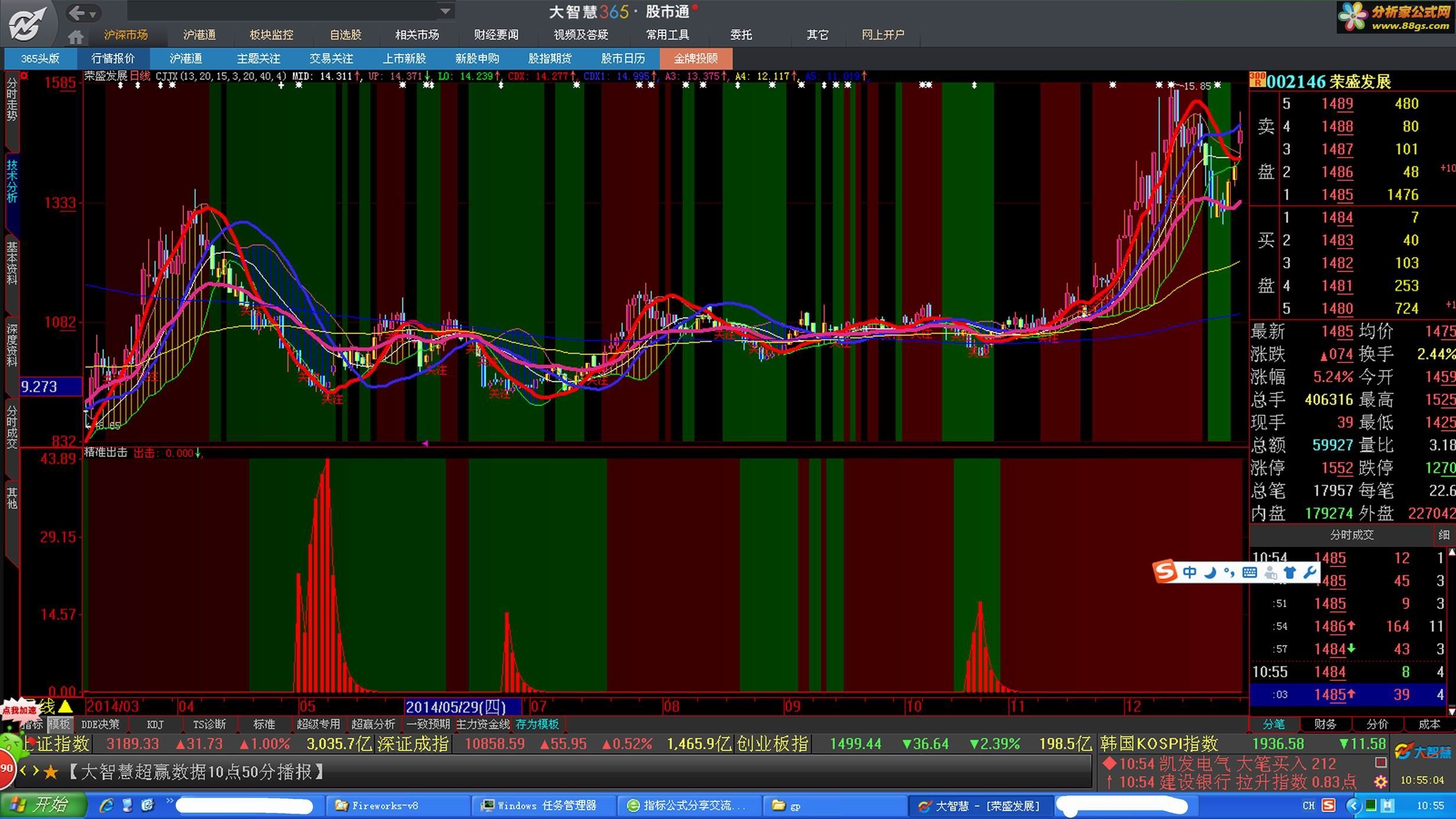Click the Dazhihui logo icon

pyautogui.click(x=27, y=22)
